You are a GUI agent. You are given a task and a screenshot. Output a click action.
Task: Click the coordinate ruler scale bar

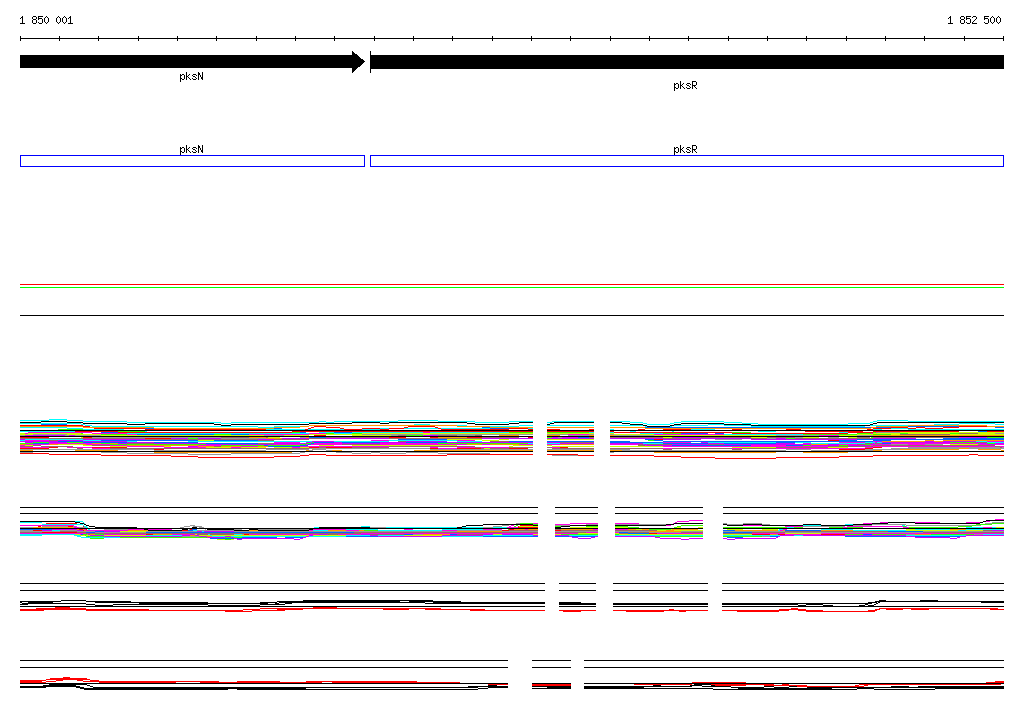click(512, 39)
